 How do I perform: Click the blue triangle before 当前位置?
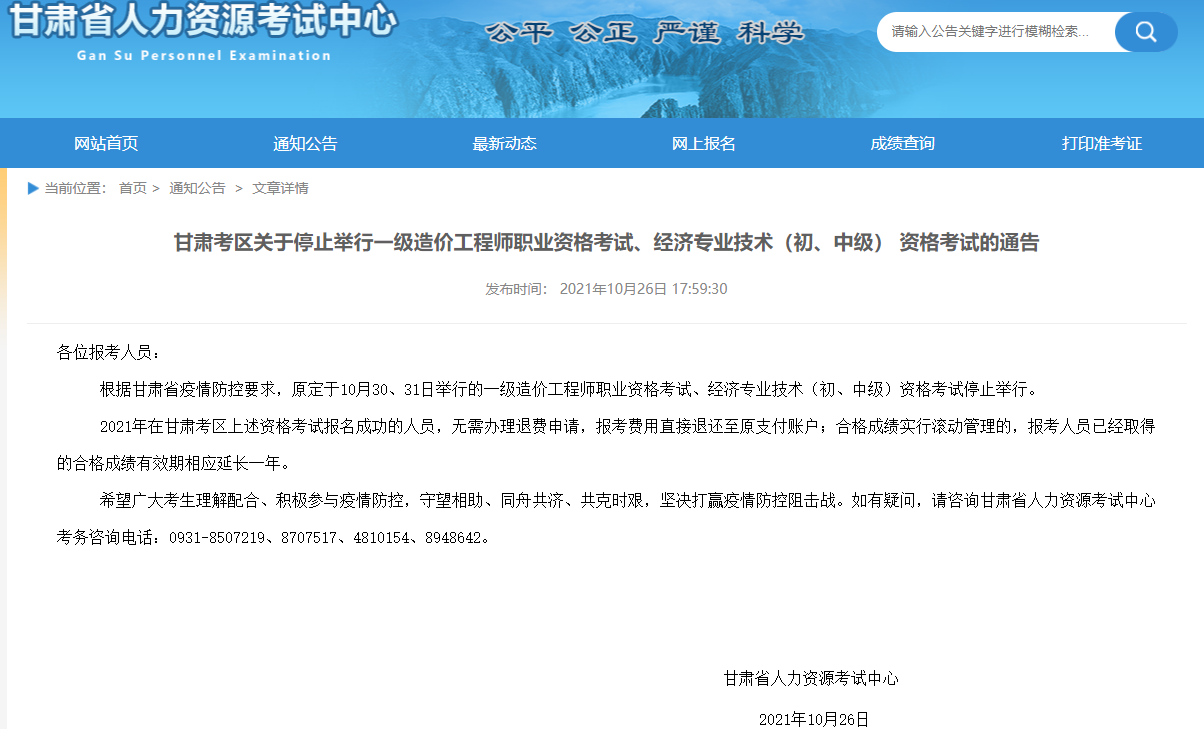click(x=33, y=188)
